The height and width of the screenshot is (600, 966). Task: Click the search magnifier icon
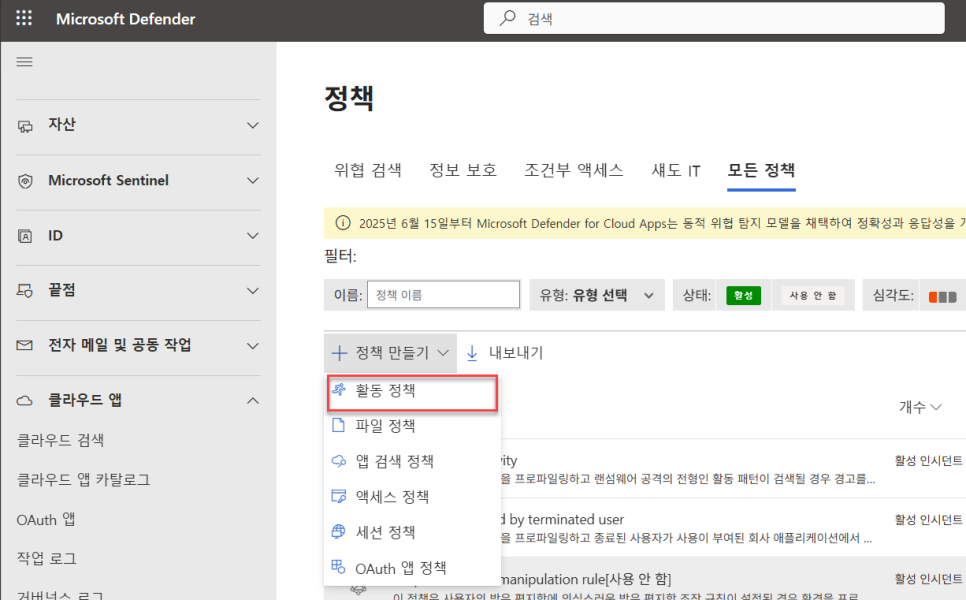coord(508,18)
